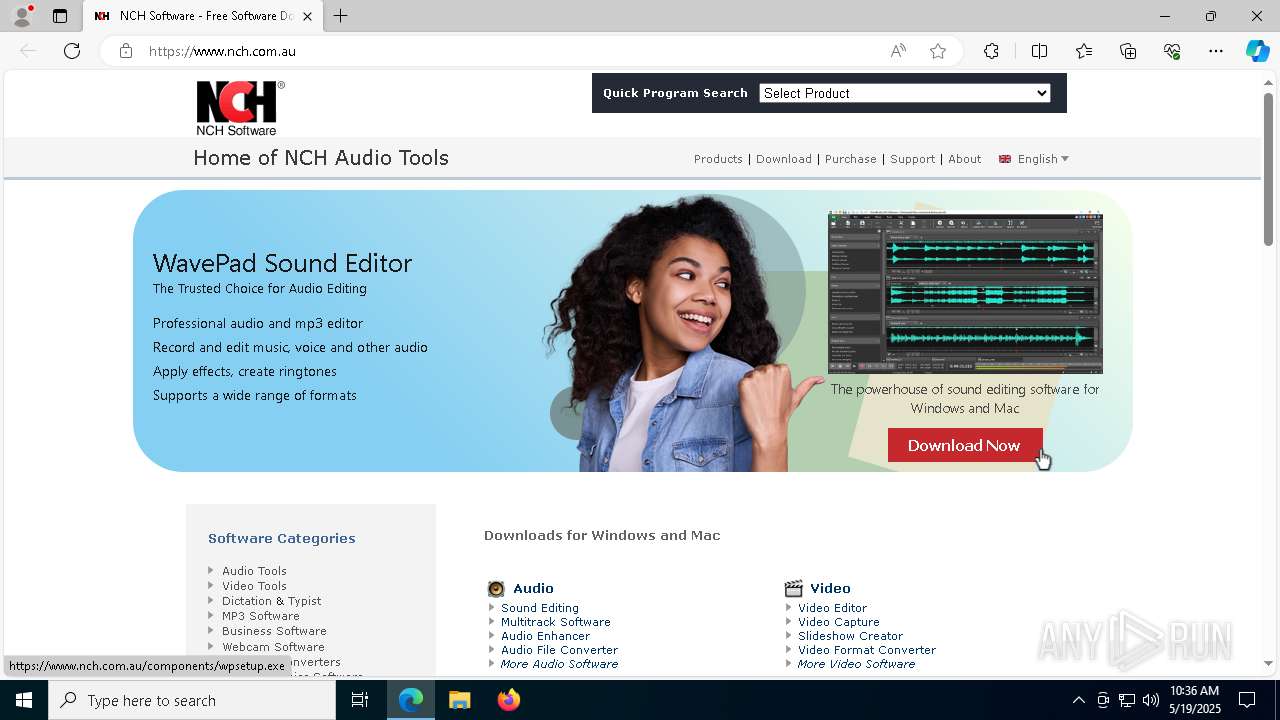View site information lock icon
Image resolution: width=1280 pixels, height=720 pixels.
pyautogui.click(x=126, y=51)
